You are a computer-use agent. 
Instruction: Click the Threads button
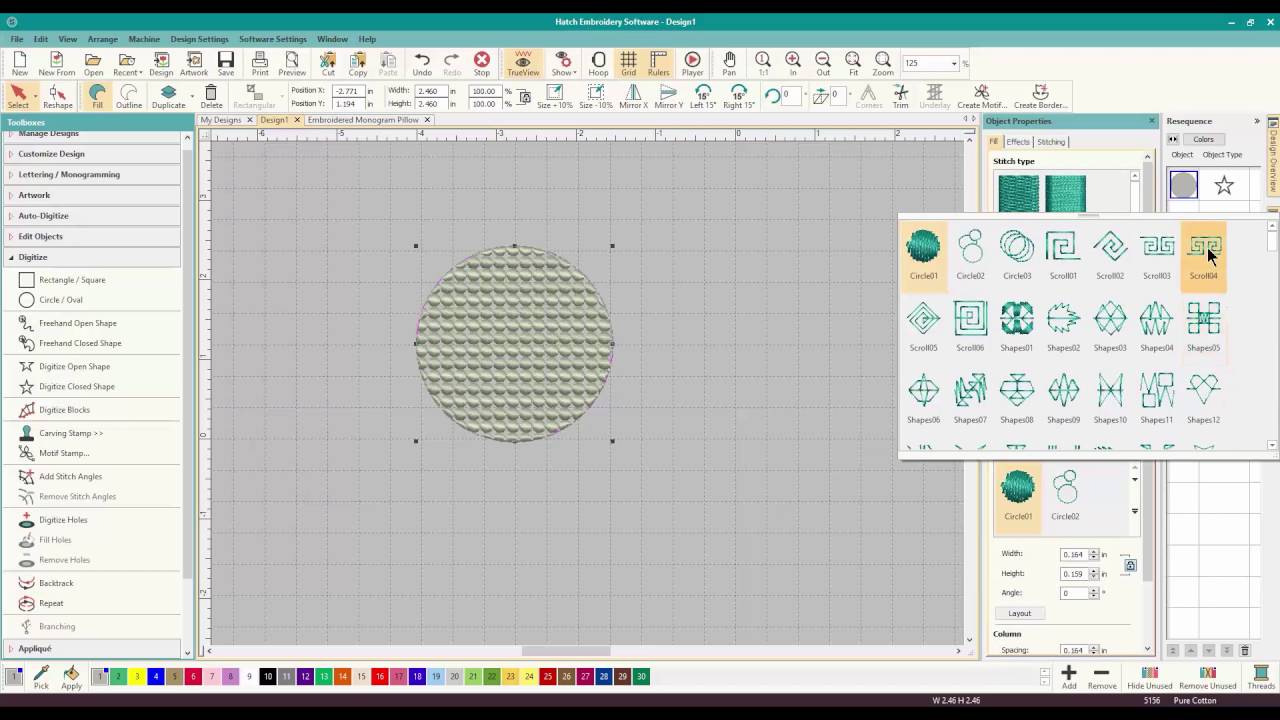click(x=1261, y=677)
